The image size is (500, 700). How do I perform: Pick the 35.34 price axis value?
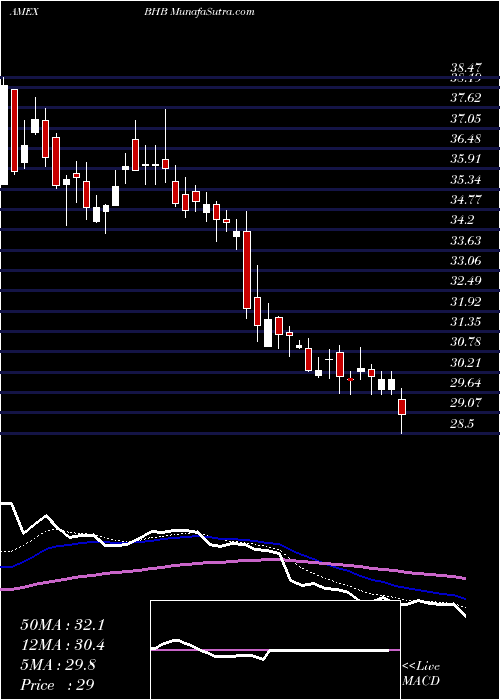[x=466, y=179]
